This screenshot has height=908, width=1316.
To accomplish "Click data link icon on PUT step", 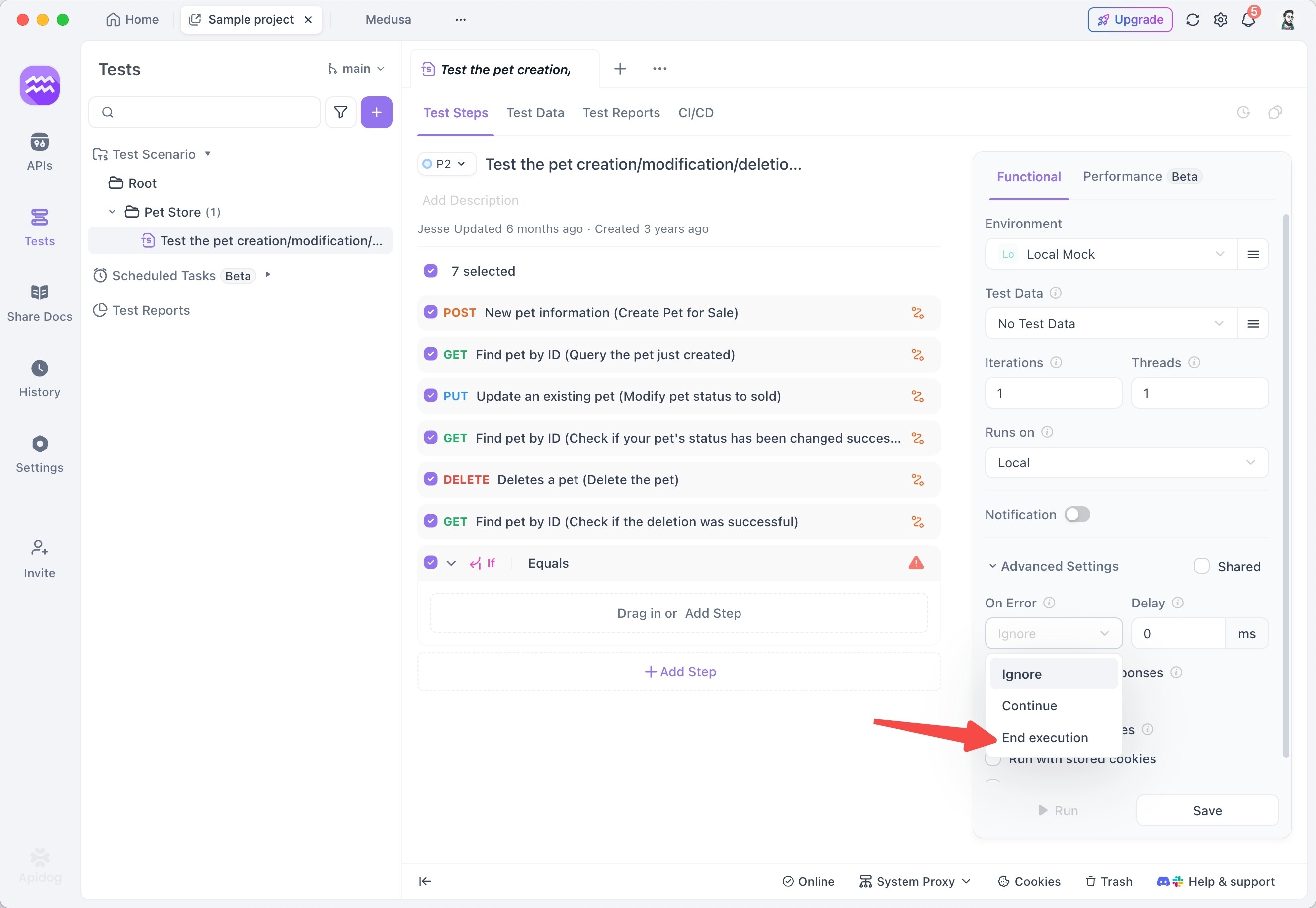I will tap(917, 396).
